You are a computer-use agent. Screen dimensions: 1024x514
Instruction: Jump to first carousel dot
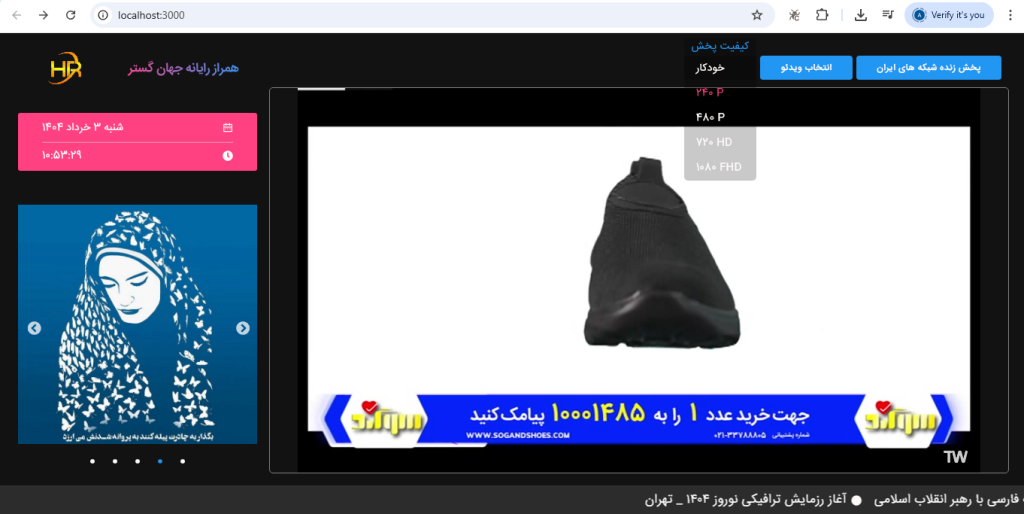pyautogui.click(x=93, y=461)
